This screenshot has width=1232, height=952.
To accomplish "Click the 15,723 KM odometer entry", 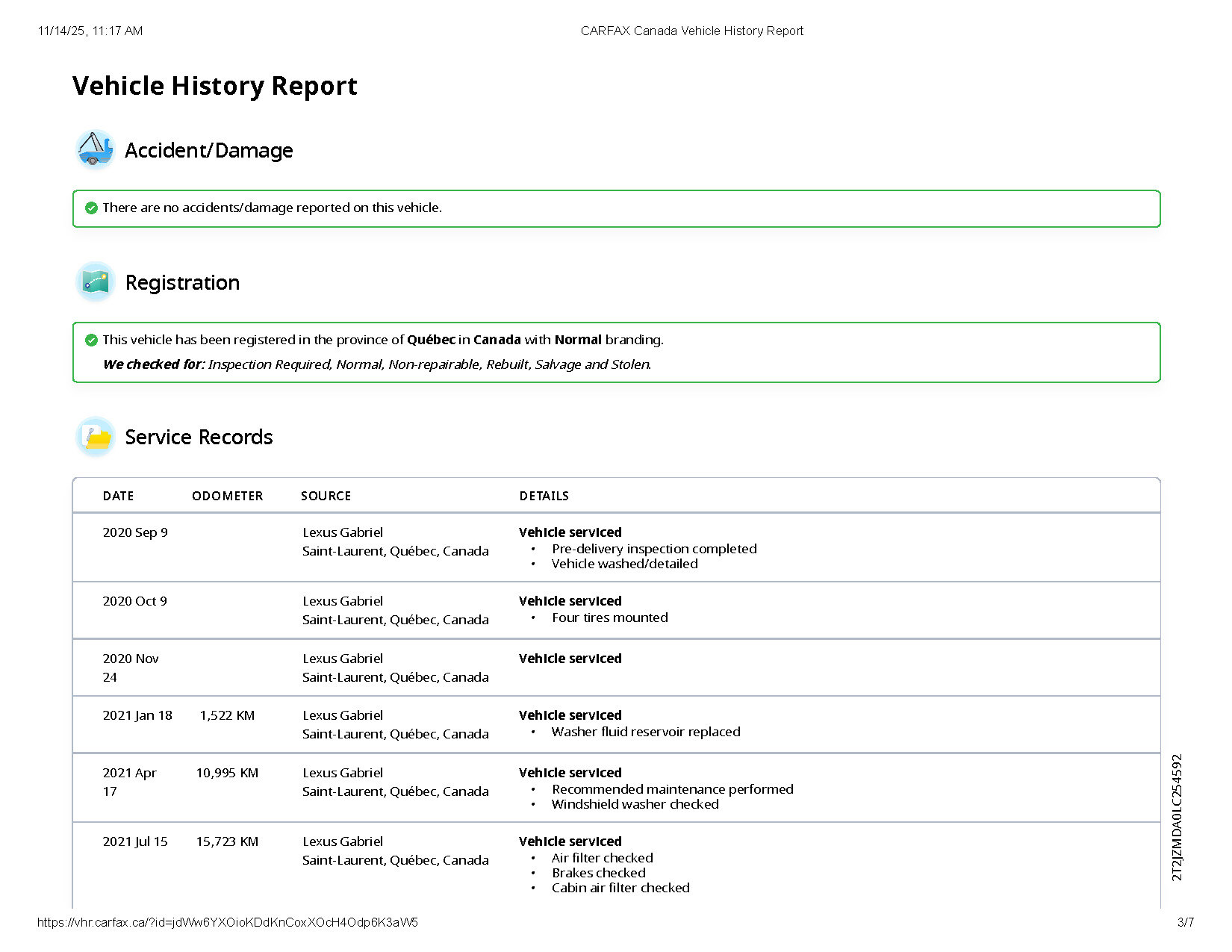I will point(227,841).
